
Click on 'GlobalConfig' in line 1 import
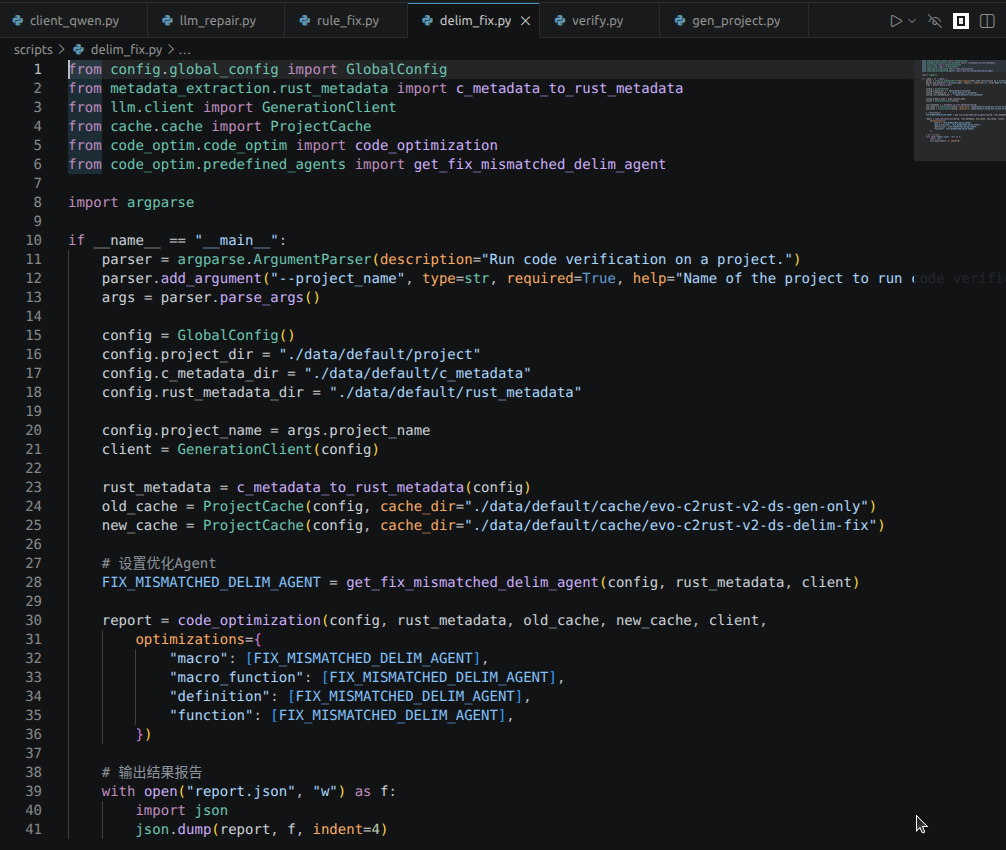(396, 69)
